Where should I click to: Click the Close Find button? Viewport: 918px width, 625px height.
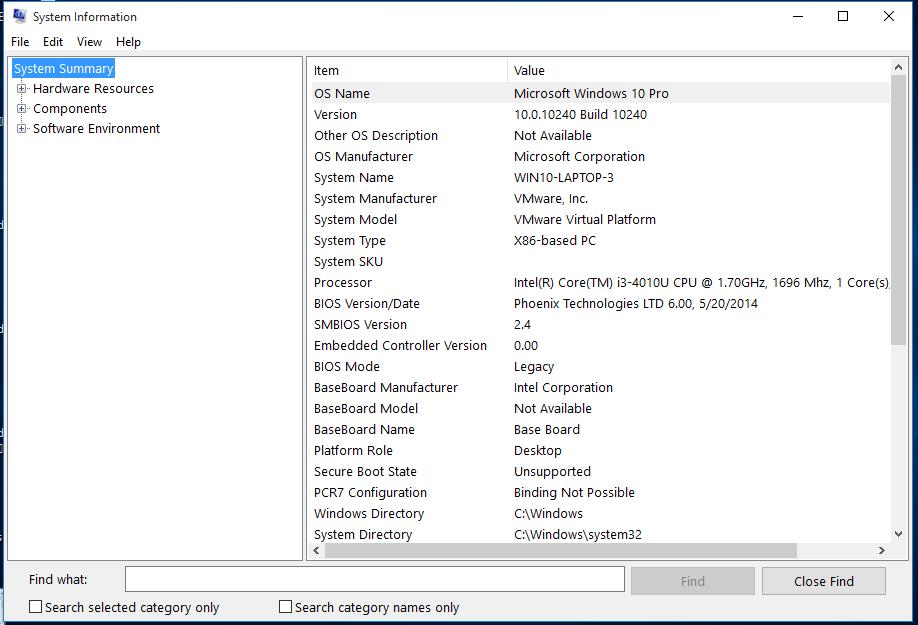[823, 581]
